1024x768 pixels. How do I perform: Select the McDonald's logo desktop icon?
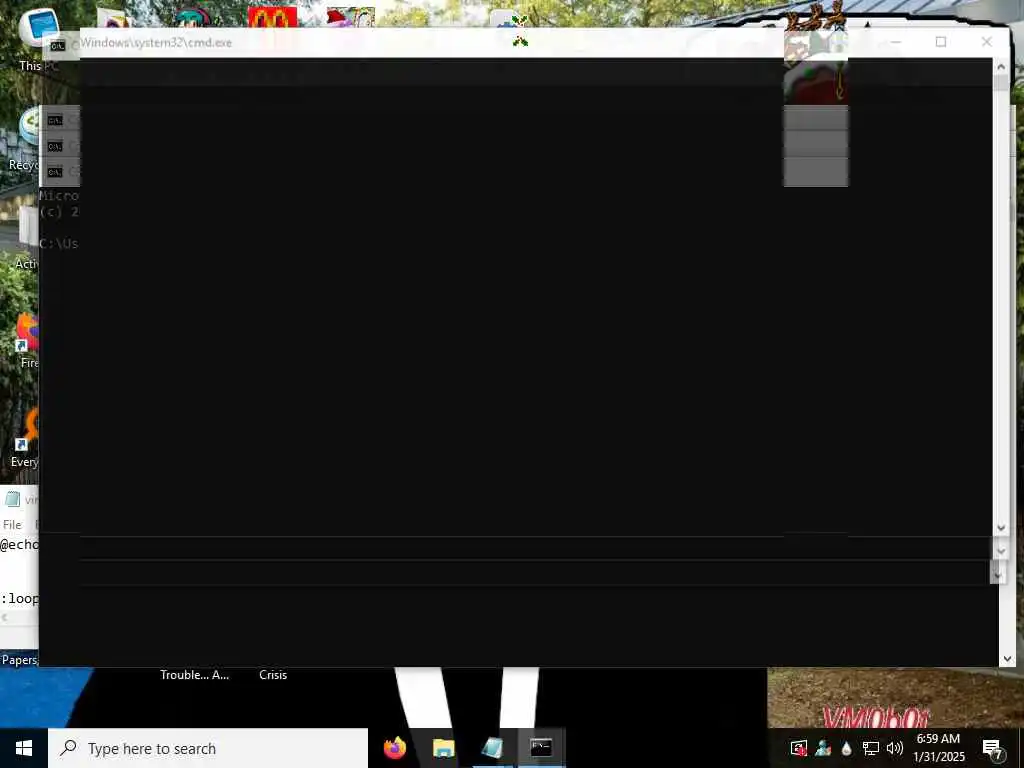click(x=272, y=17)
